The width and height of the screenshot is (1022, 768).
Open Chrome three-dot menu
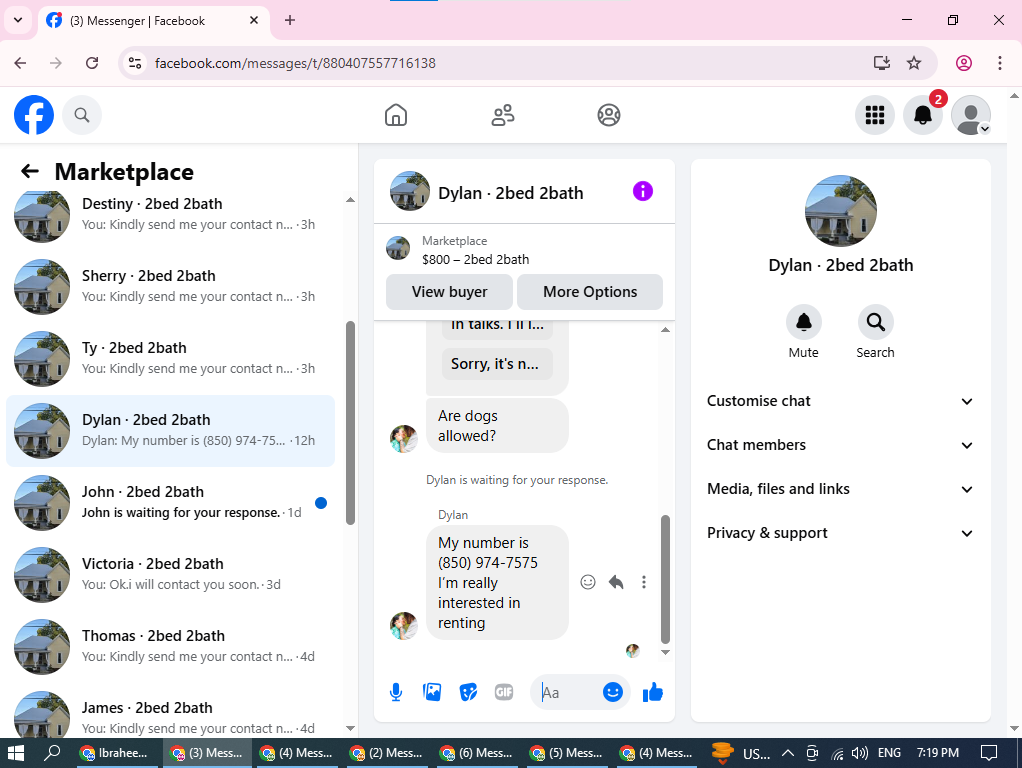click(x=1000, y=63)
